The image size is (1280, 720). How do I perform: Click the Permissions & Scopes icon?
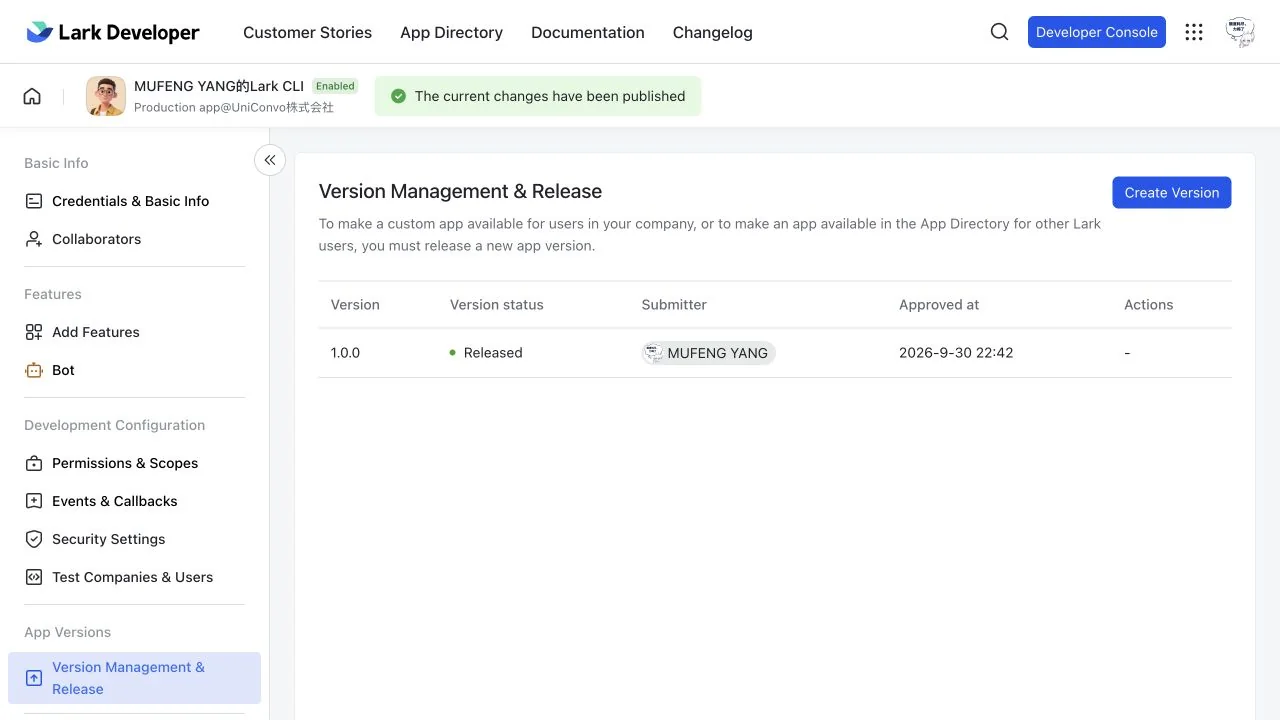coord(34,463)
